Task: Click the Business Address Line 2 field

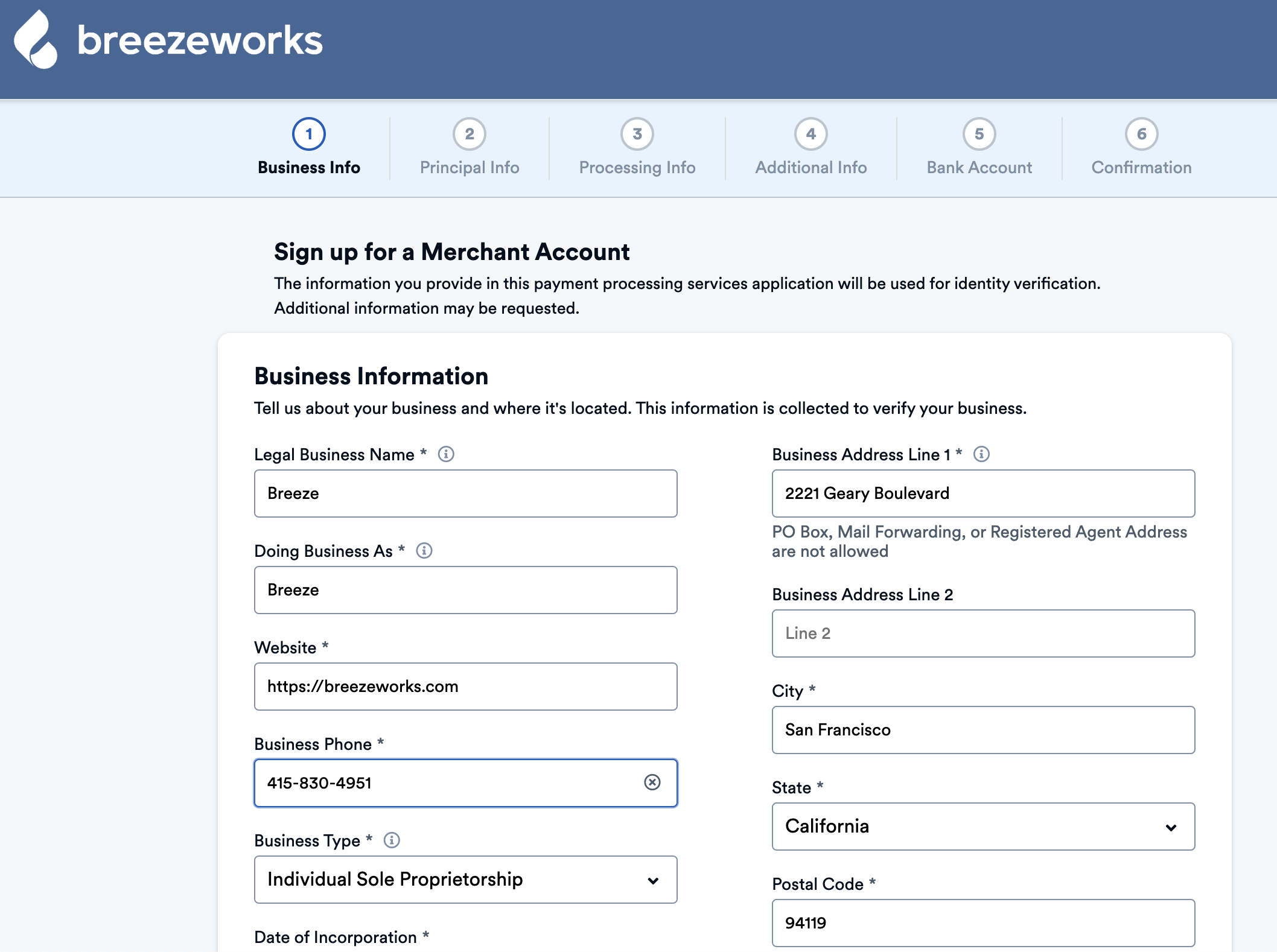Action: coord(984,633)
